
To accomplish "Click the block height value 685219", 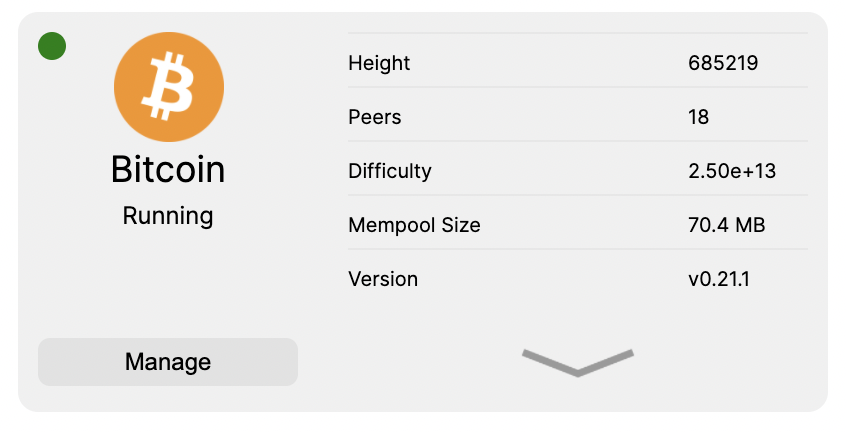I will point(723,63).
